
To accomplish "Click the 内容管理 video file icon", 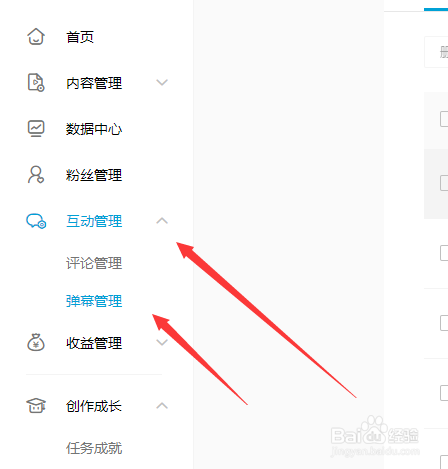I will 36,82.
